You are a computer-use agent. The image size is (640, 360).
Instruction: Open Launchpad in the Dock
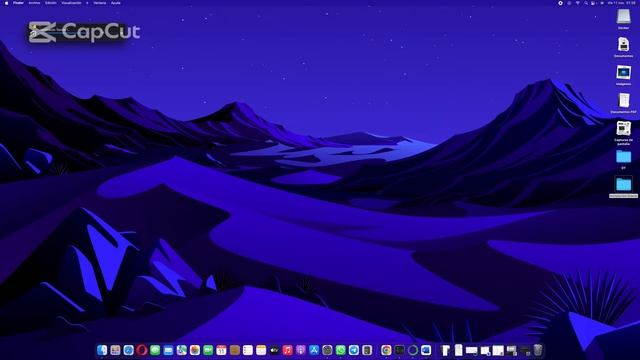pos(115,350)
